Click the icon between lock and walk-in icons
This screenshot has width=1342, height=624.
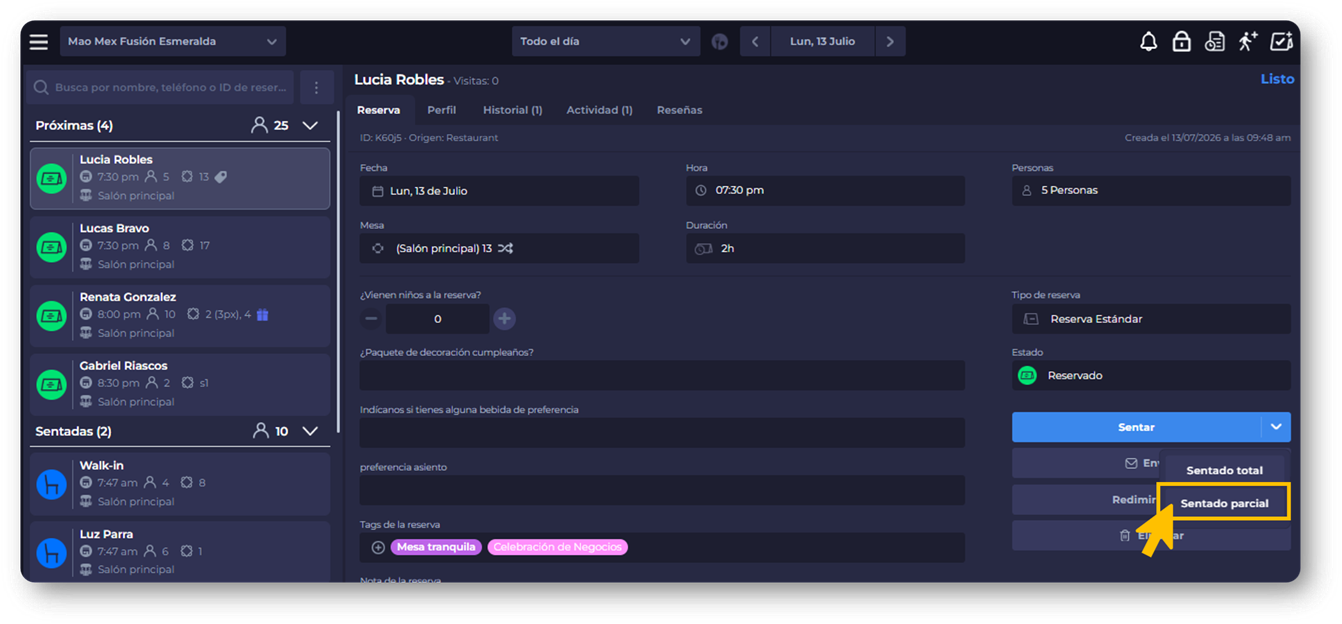click(1214, 42)
